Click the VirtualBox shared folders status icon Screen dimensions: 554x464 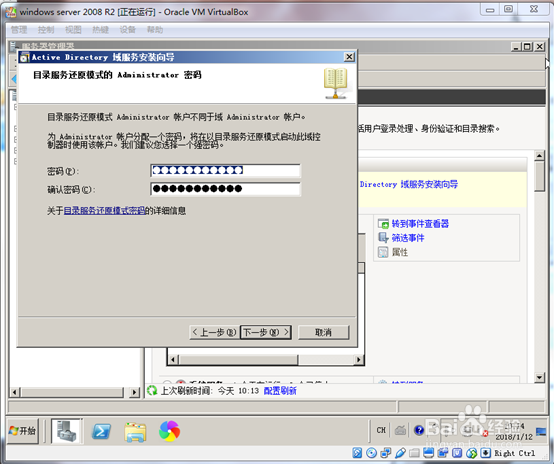click(x=414, y=453)
